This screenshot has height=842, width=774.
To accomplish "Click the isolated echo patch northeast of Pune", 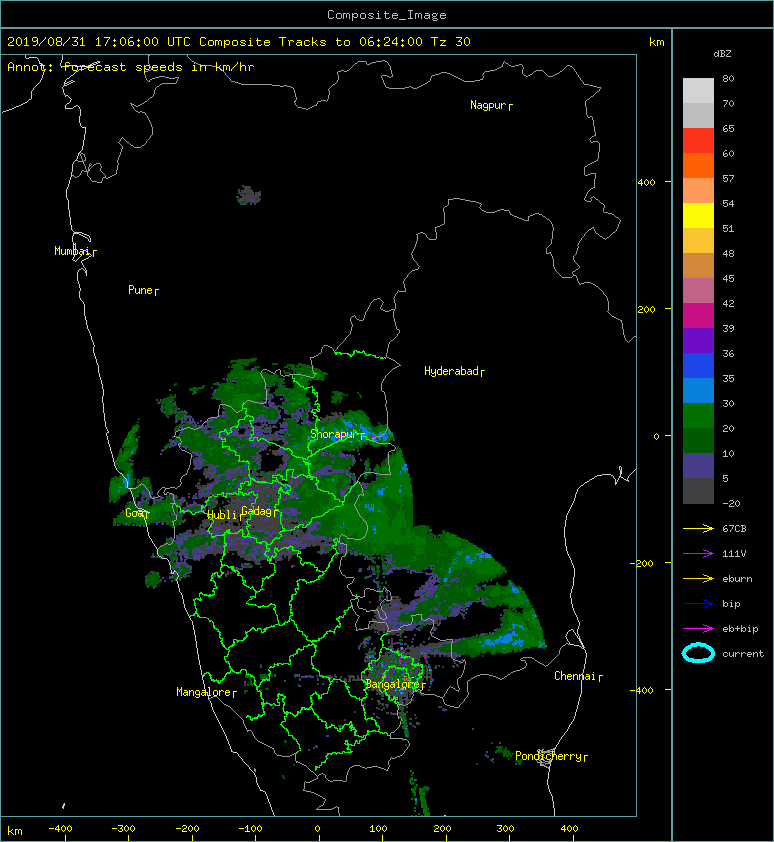I will click(x=249, y=195).
